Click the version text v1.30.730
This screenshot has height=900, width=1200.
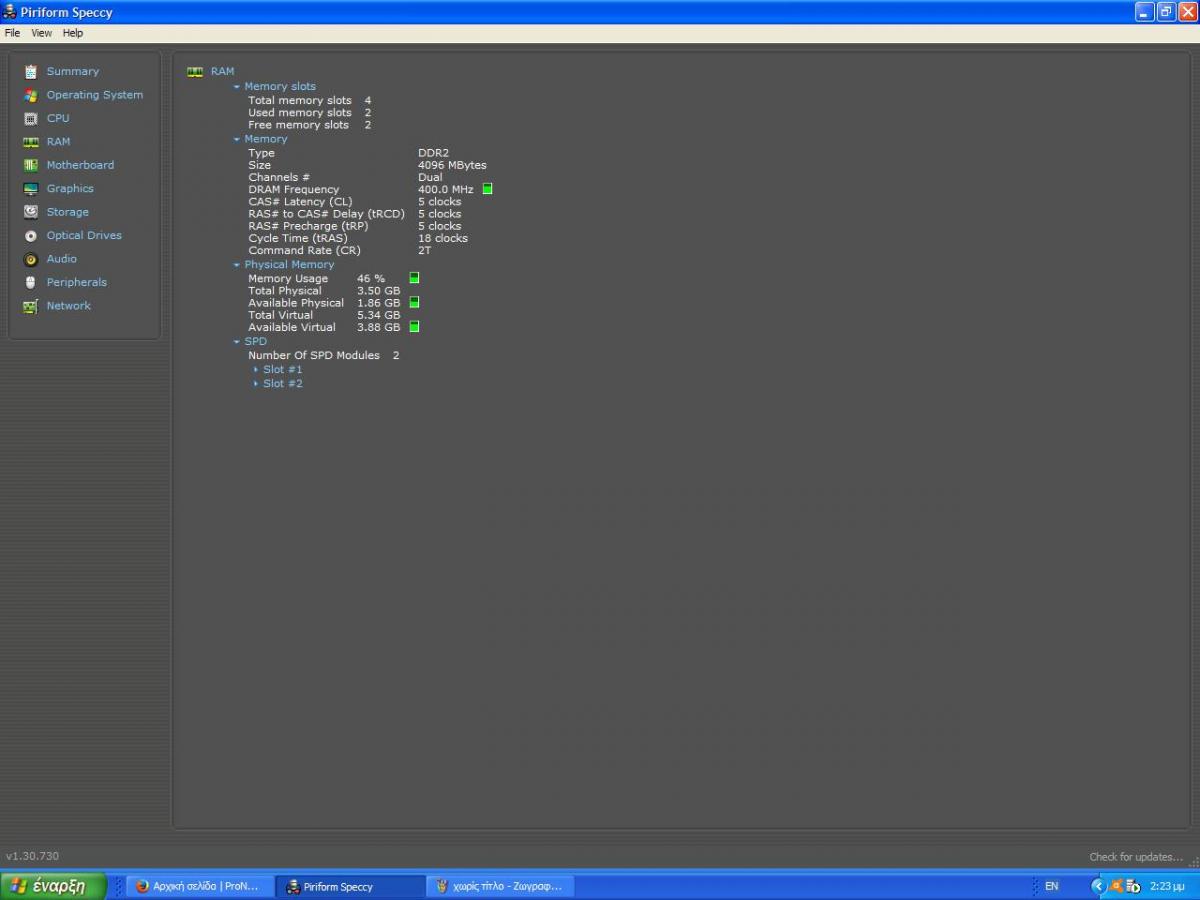click(33, 857)
